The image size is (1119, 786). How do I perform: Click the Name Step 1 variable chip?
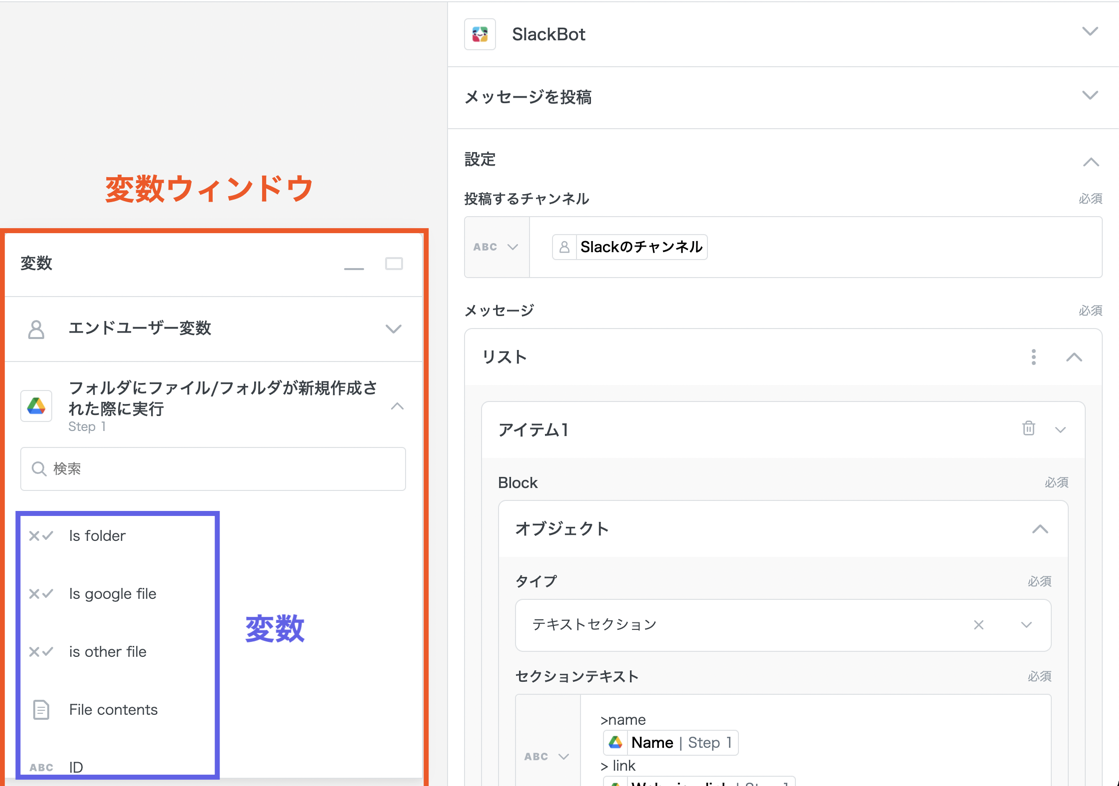pyautogui.click(x=671, y=743)
